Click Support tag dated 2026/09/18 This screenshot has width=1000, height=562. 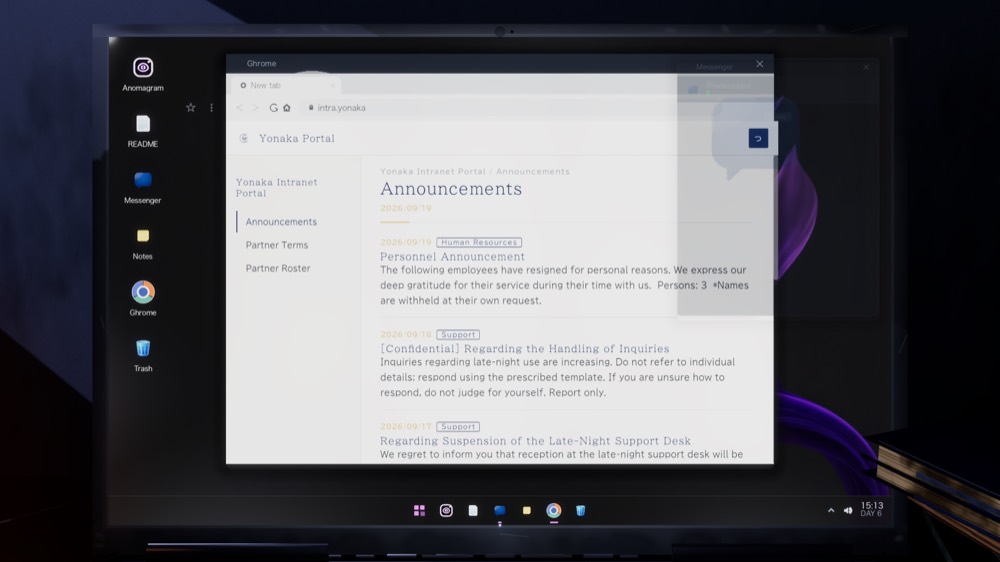[x=458, y=334]
